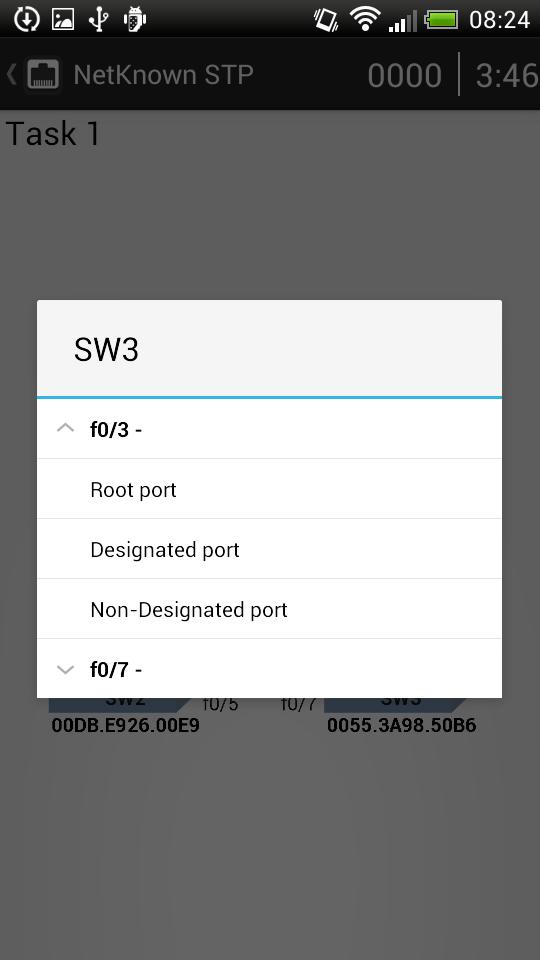Tap the 3:46 countdown timer
540x960 pixels.
[x=506, y=76]
